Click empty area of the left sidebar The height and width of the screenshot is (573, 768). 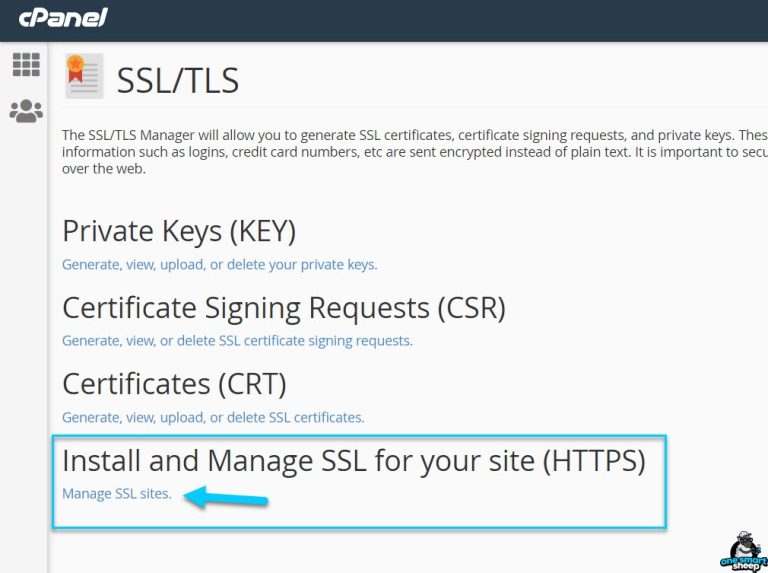pos(24,350)
